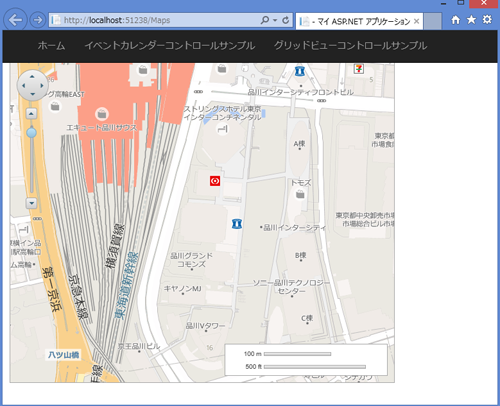
Task: Click the 第一京浜 road label
Action: (52, 289)
